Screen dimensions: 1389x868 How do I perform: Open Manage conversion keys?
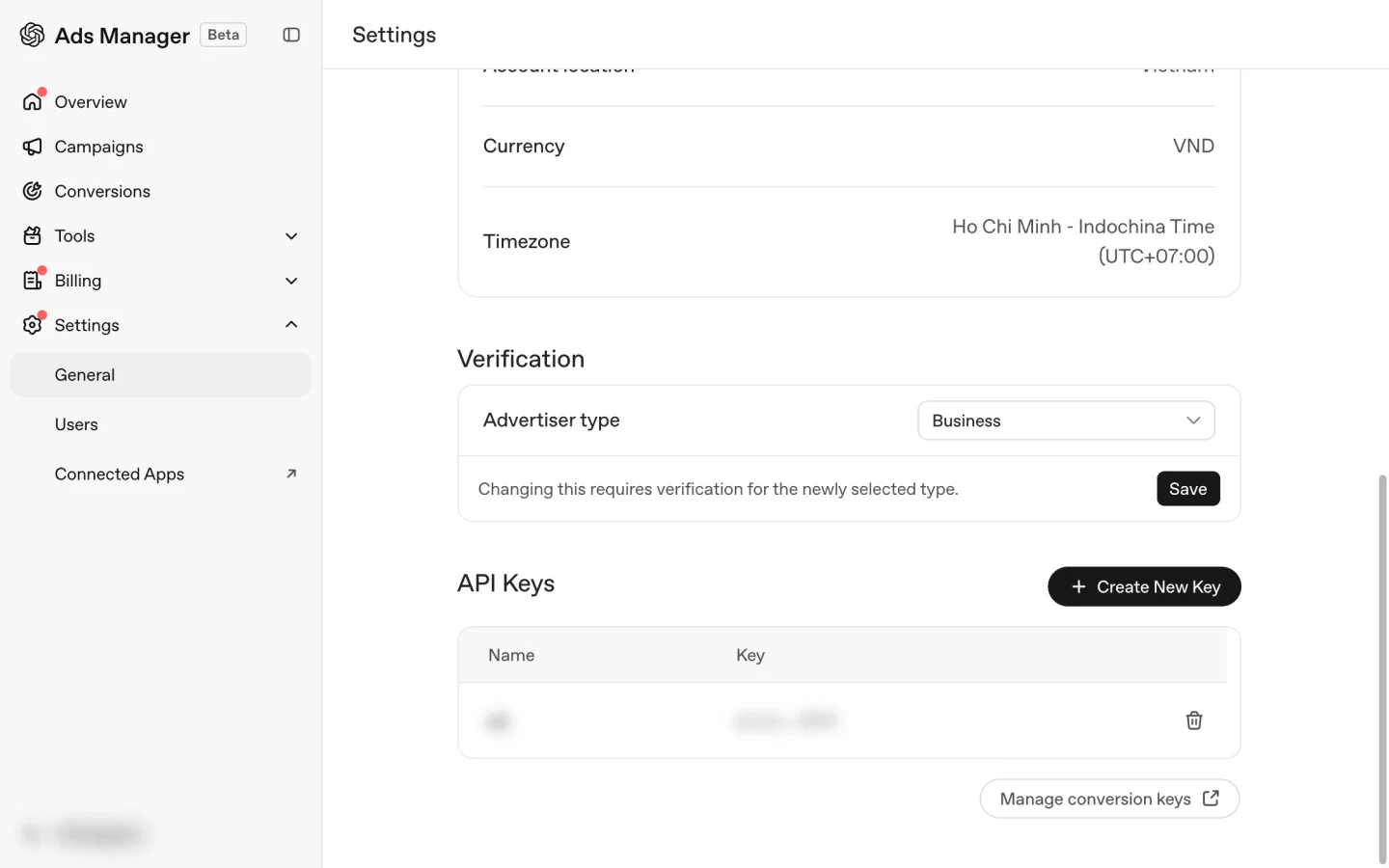1109,799
